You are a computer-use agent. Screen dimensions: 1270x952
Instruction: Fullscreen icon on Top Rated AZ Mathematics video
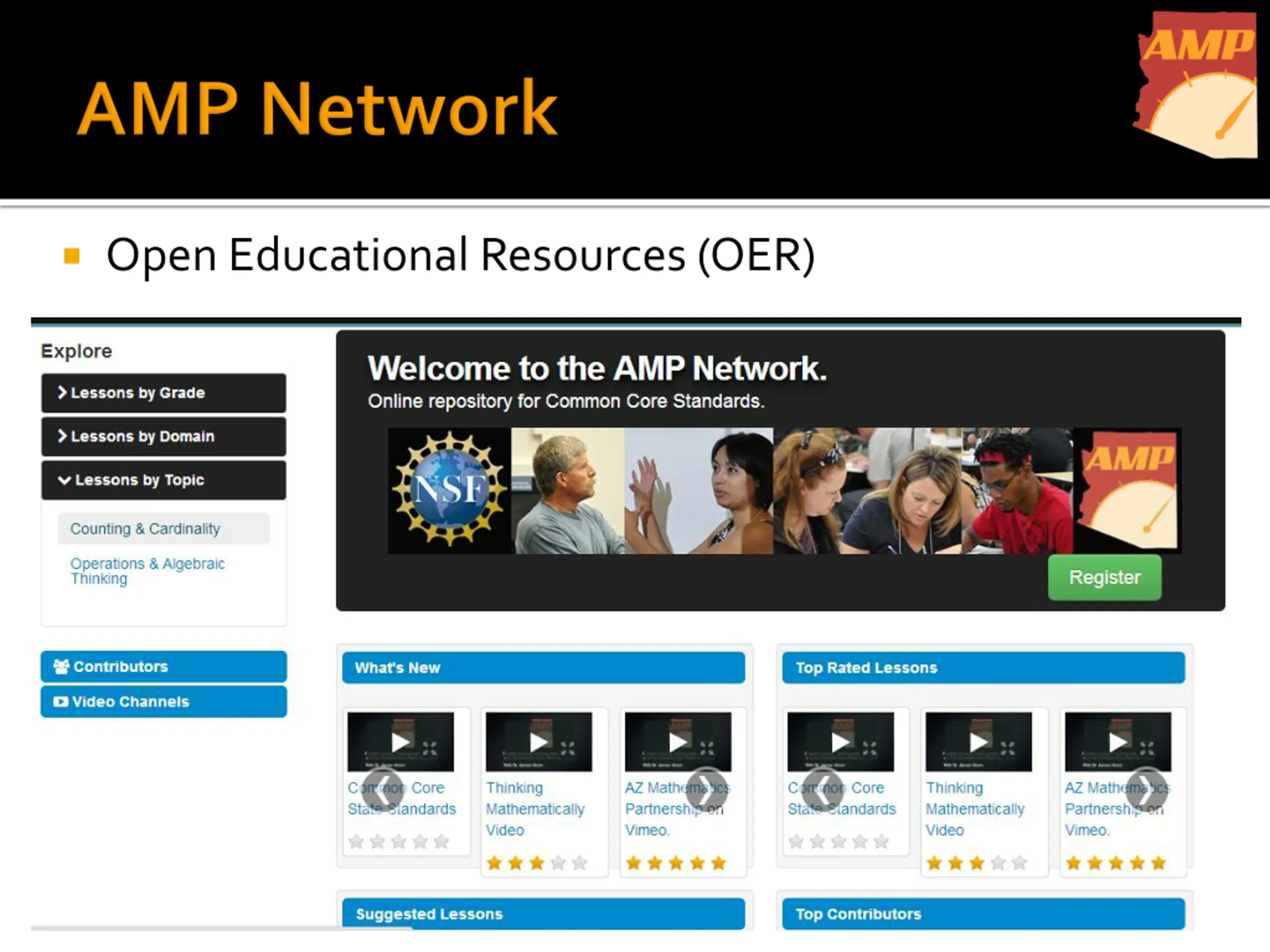coord(1147,748)
